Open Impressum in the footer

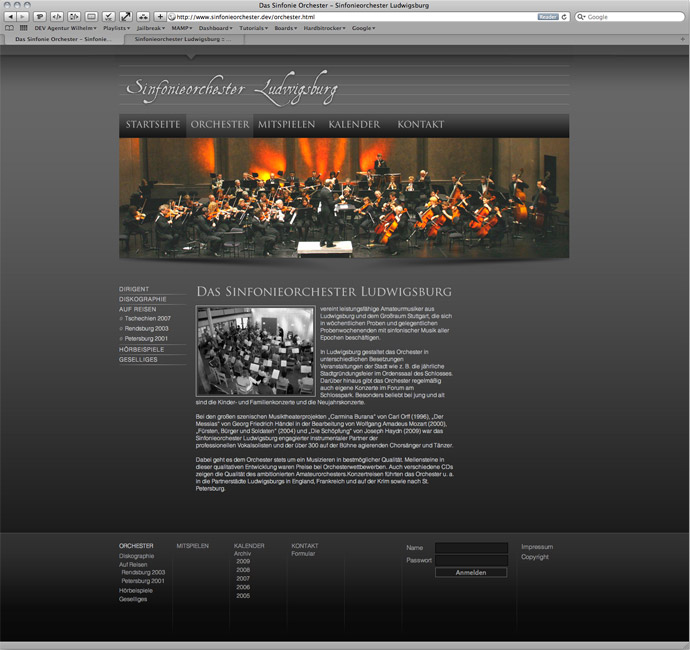pos(537,547)
